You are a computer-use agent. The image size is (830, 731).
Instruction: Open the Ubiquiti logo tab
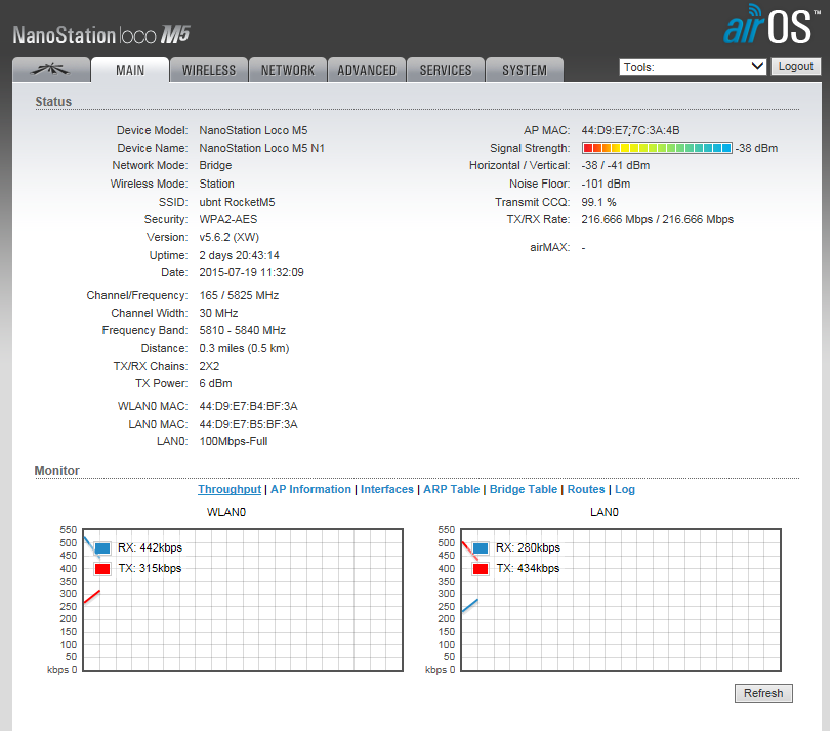point(51,70)
